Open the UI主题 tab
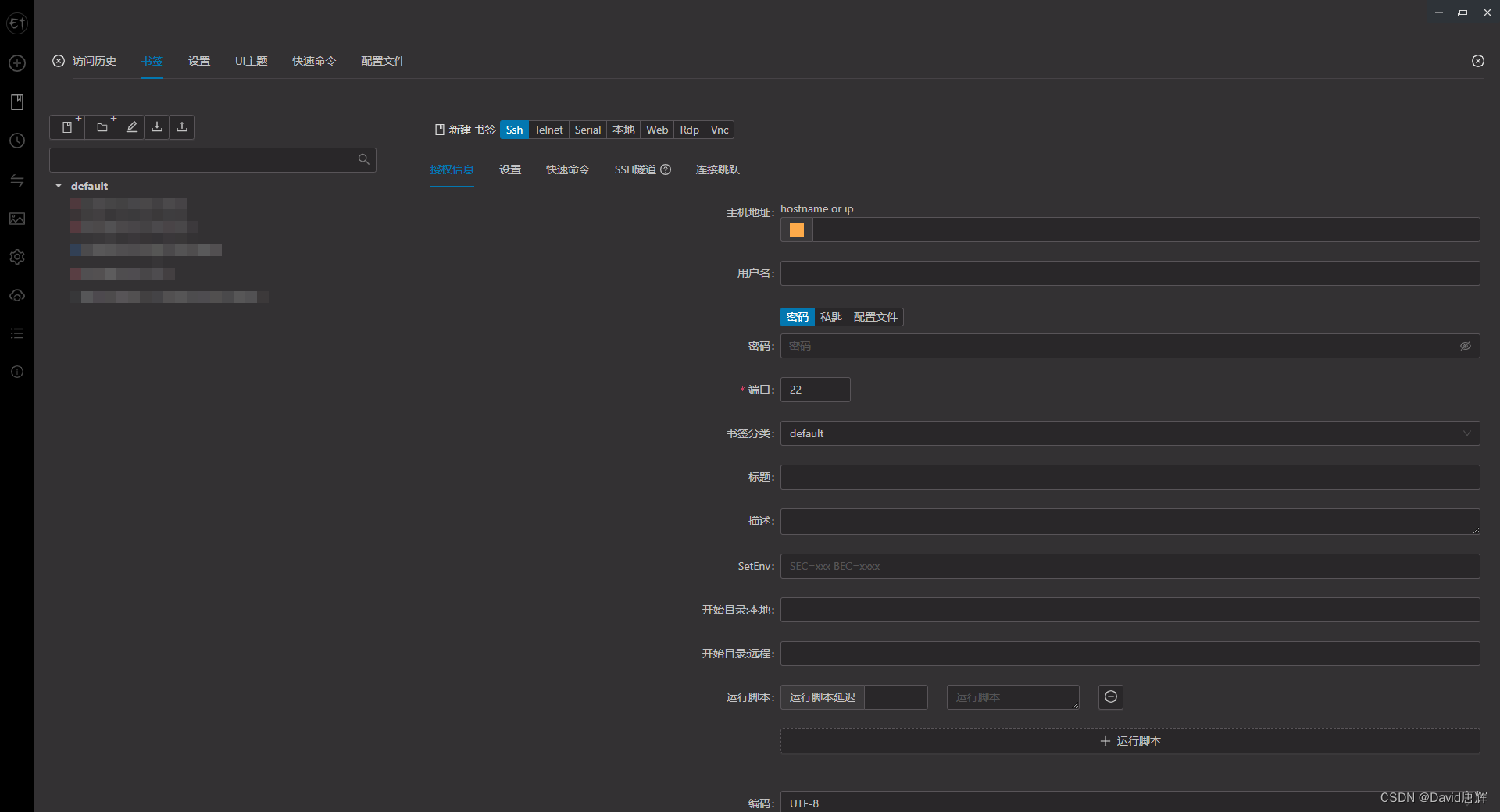The image size is (1500, 812). (252, 61)
